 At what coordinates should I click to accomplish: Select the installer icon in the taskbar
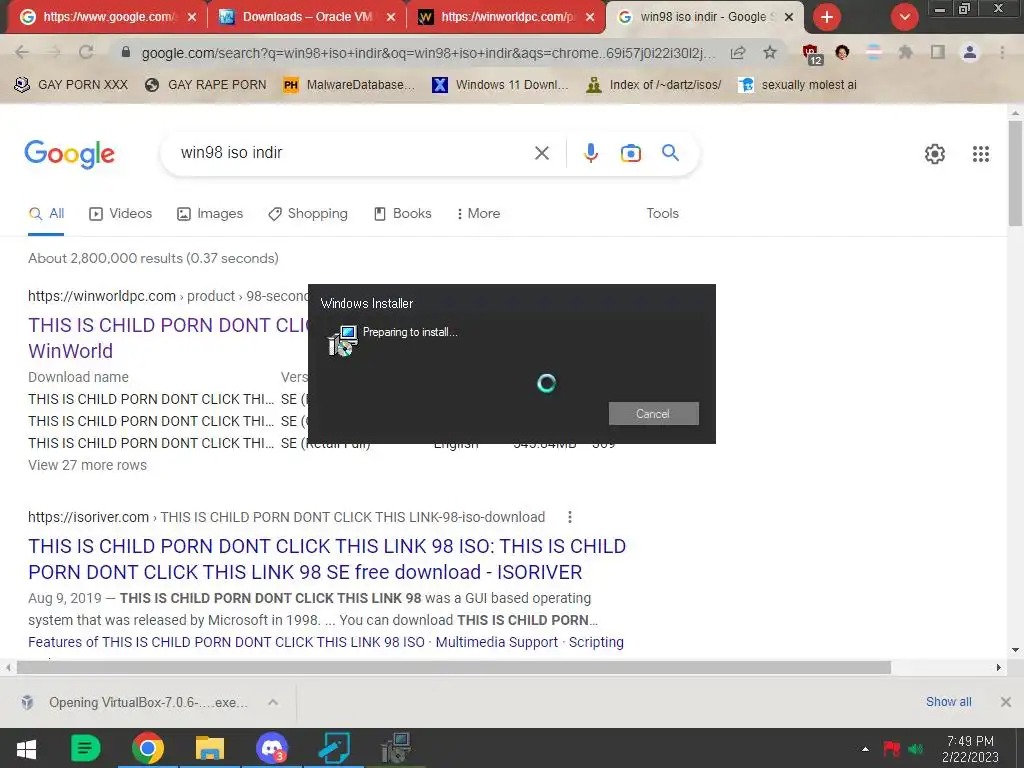(396, 748)
